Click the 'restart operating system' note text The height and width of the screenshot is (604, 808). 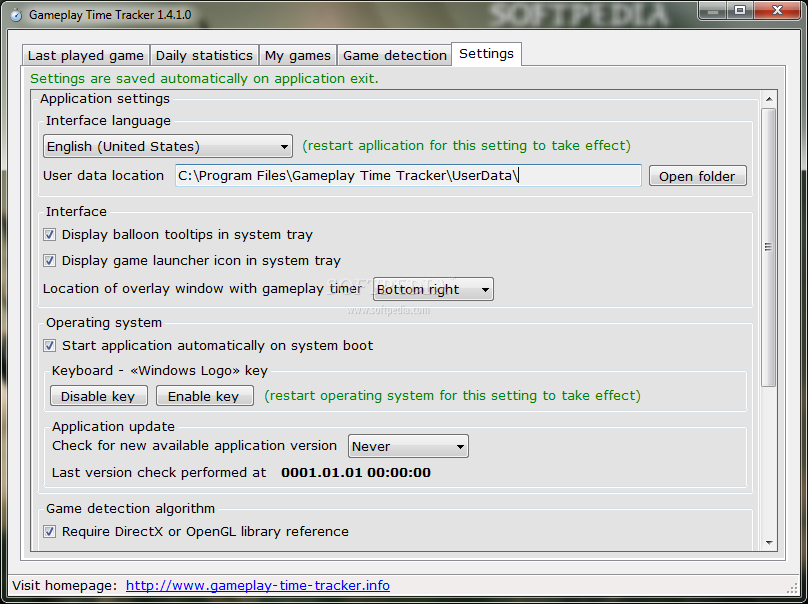pos(452,396)
